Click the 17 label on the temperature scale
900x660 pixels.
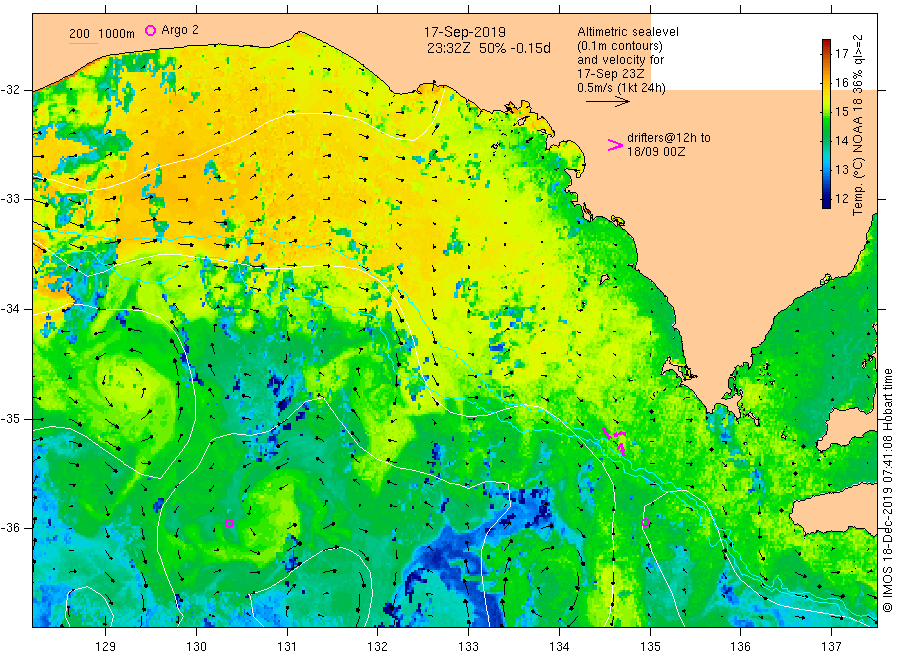click(x=841, y=53)
